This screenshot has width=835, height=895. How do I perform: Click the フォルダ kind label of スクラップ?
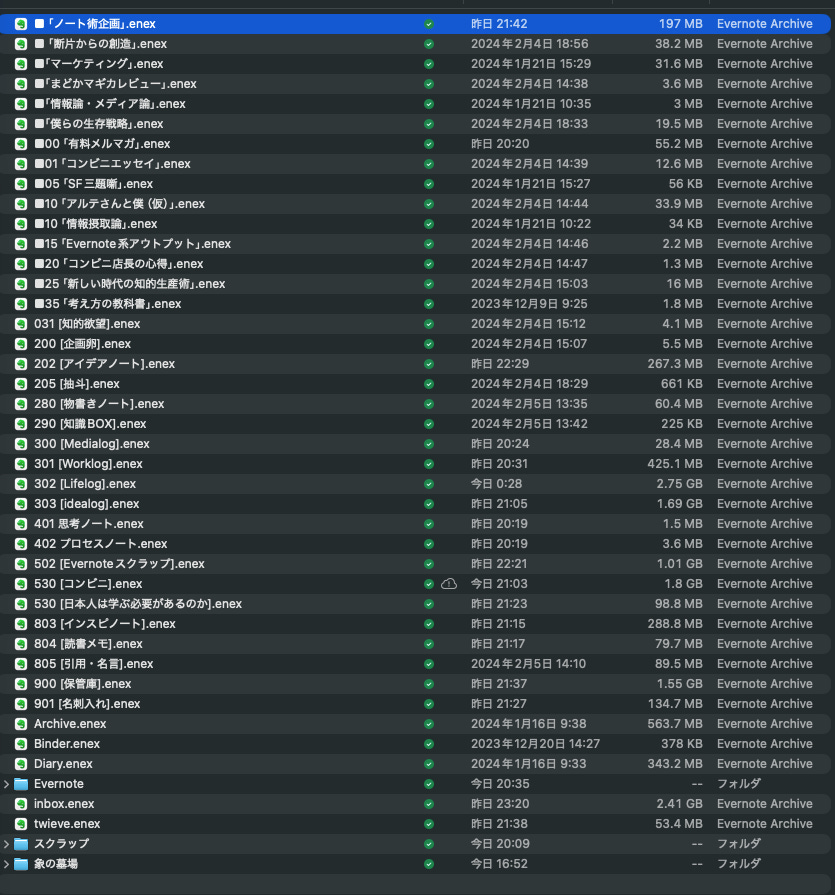pos(739,844)
